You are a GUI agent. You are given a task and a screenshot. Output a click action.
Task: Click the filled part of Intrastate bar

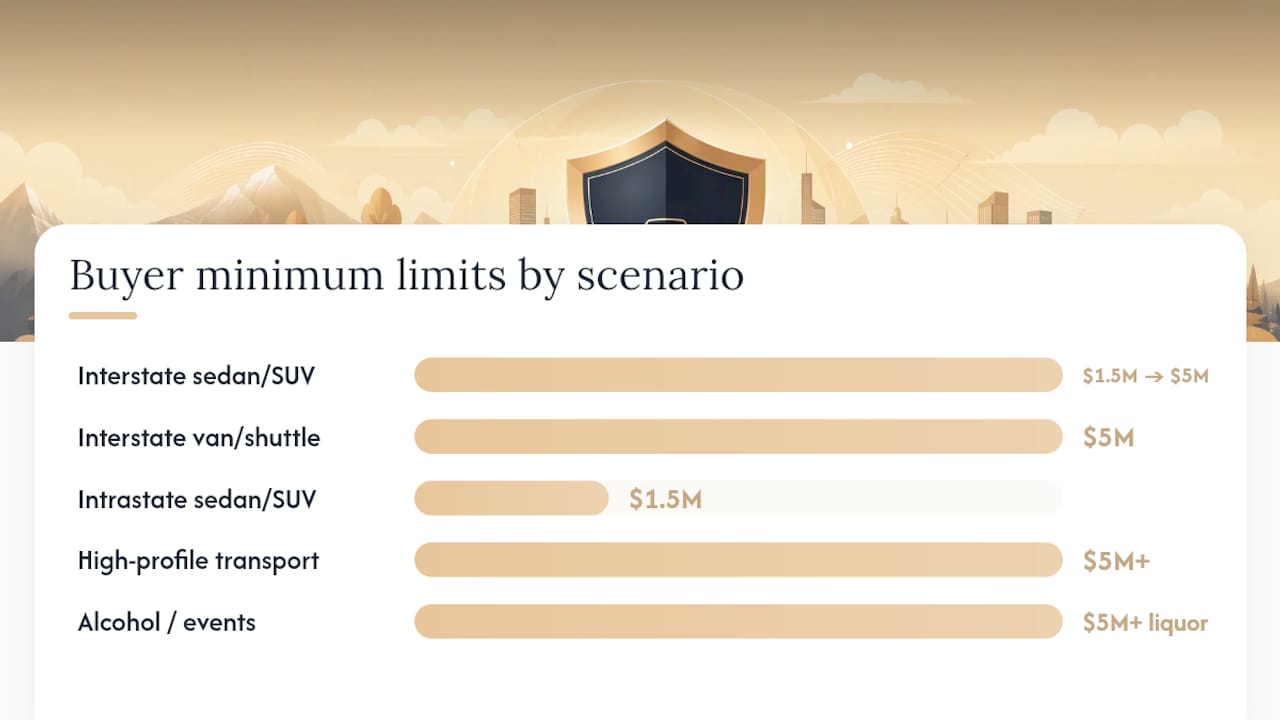pyautogui.click(x=511, y=498)
